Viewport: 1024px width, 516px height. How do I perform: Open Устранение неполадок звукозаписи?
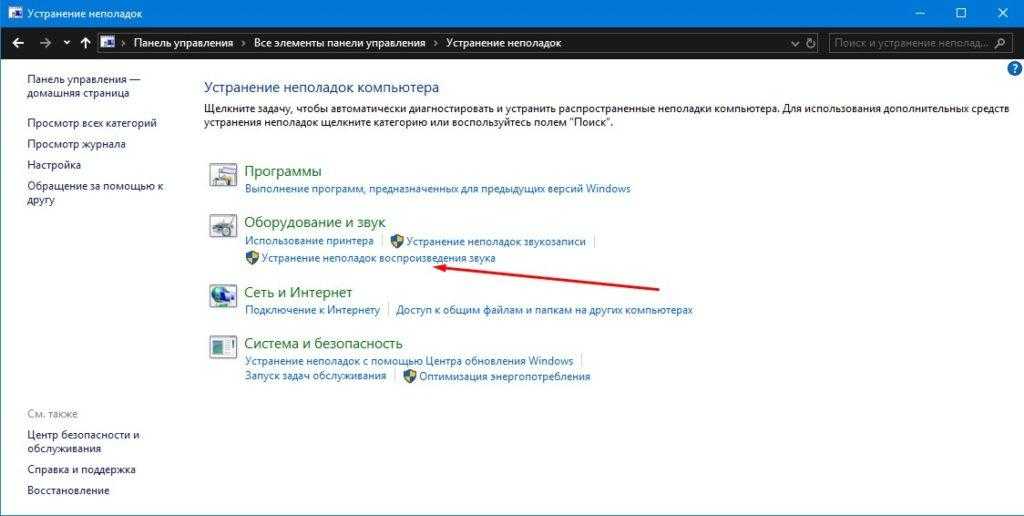496,241
